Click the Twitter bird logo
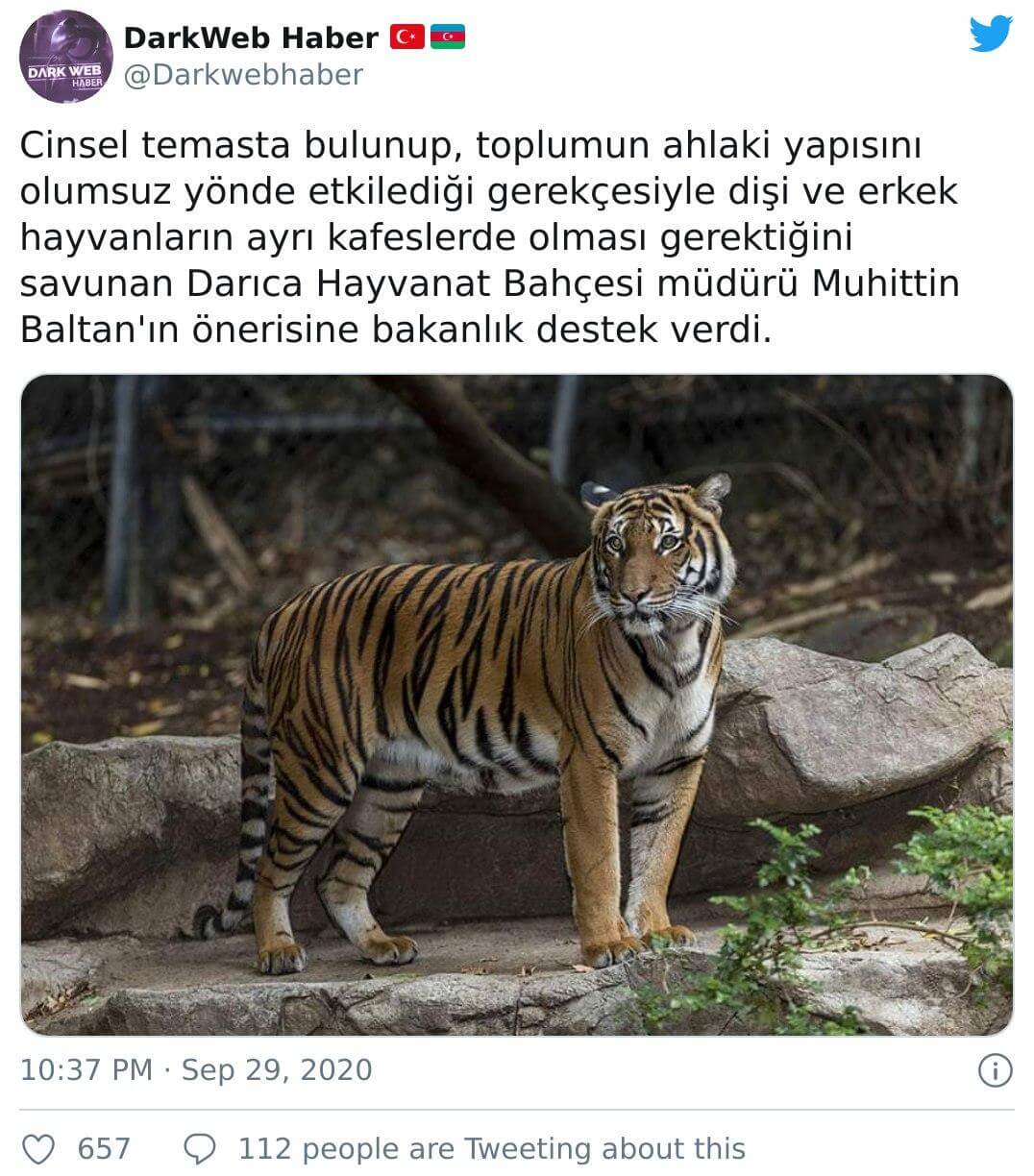The width and height of the screenshot is (1034, 1176). 991,34
